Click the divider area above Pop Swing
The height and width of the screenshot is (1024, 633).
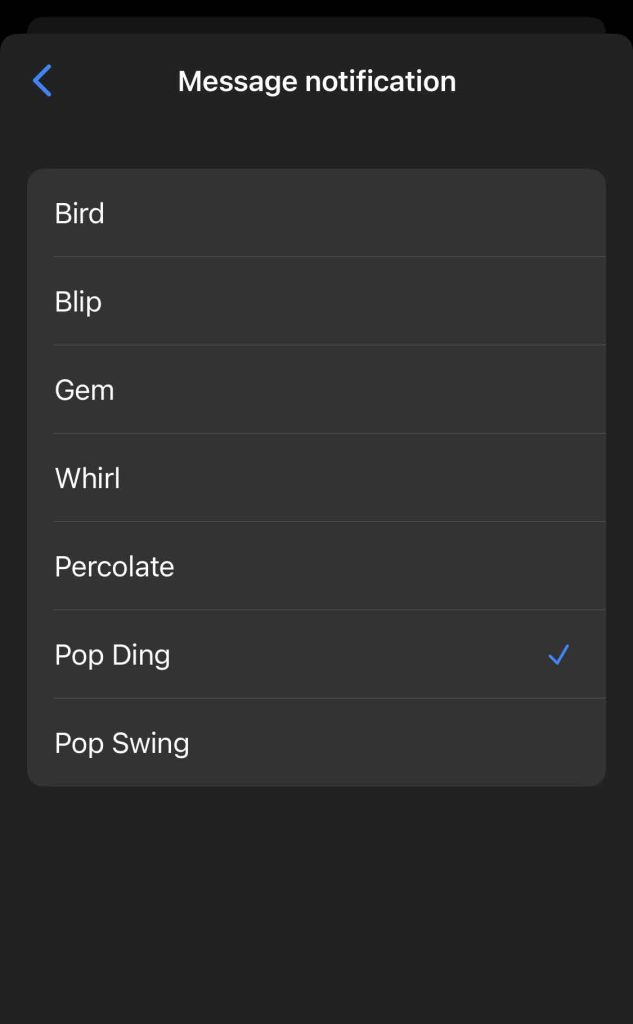[x=316, y=699]
